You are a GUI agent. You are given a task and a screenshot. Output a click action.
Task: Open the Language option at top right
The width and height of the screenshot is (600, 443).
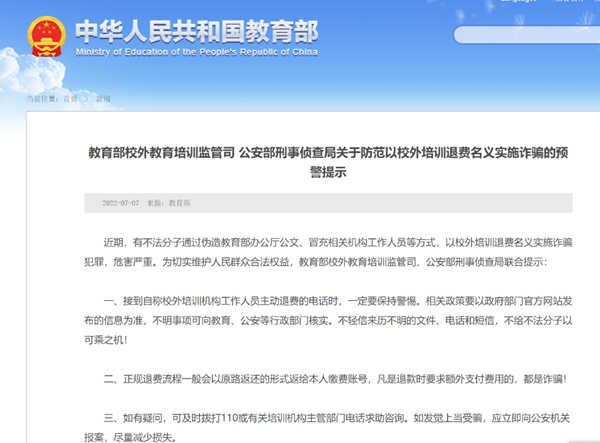click(x=517, y=4)
